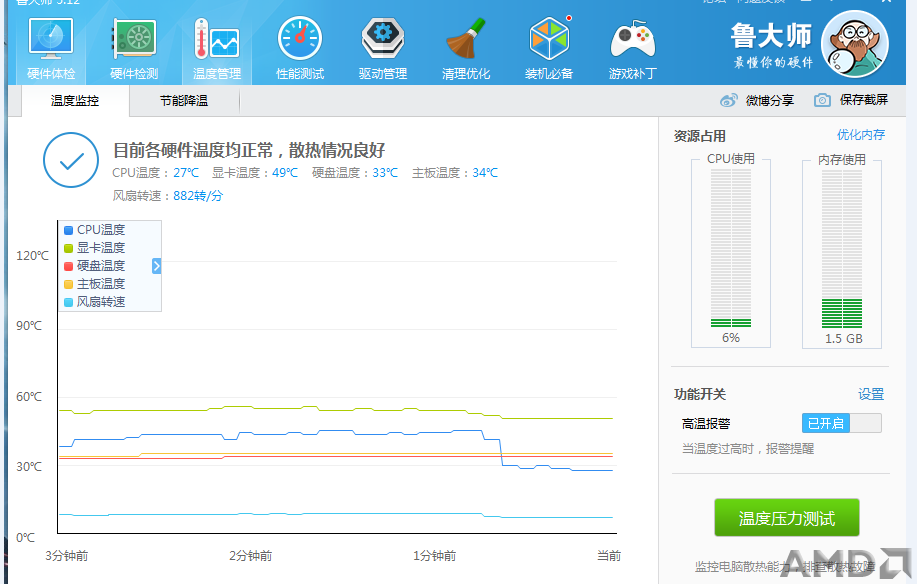This screenshot has height=584, width=917.
Task: Click 0℃ axis label
Action: [25, 537]
